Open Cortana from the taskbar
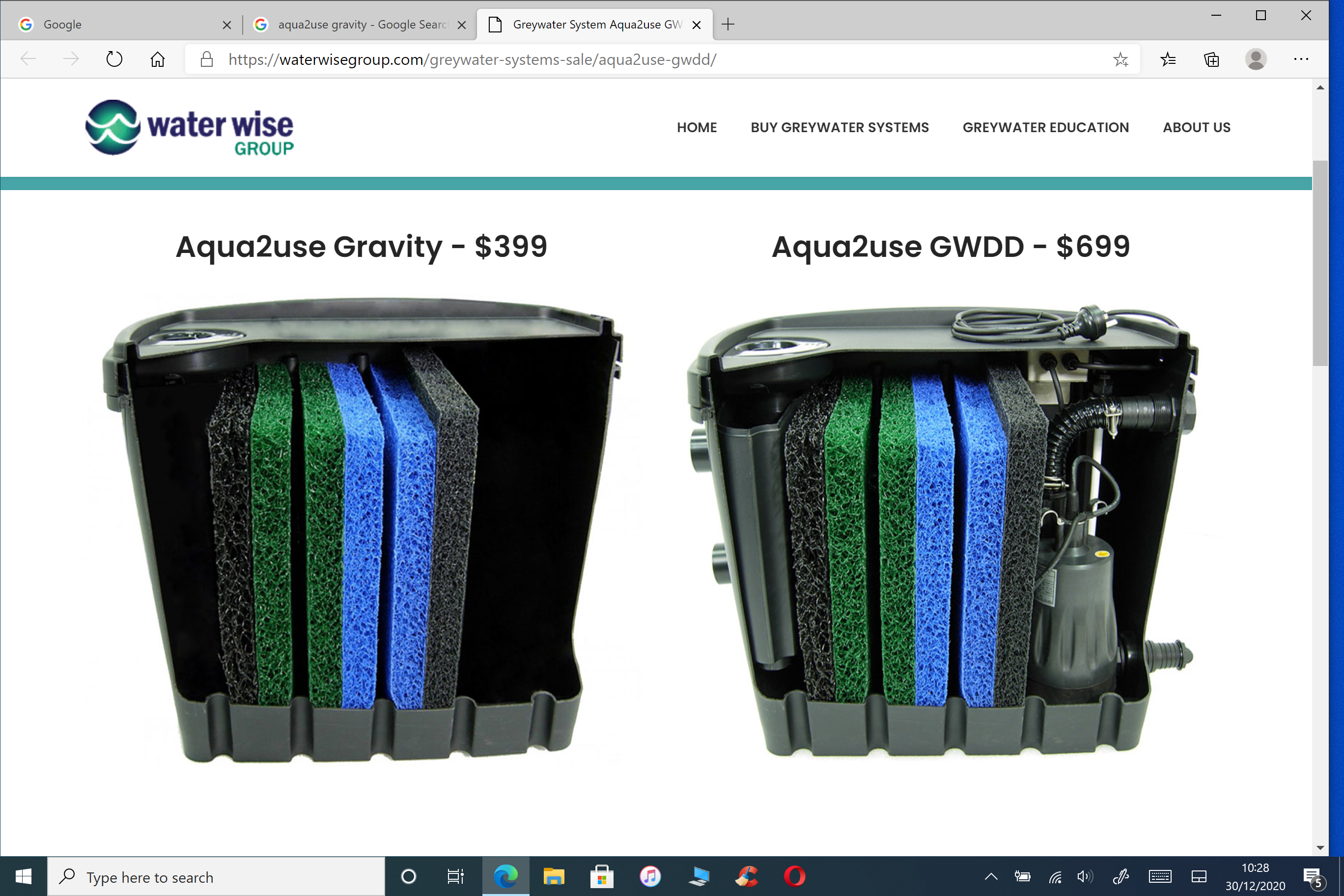Screen dimensions: 1344x896 pos(409,876)
